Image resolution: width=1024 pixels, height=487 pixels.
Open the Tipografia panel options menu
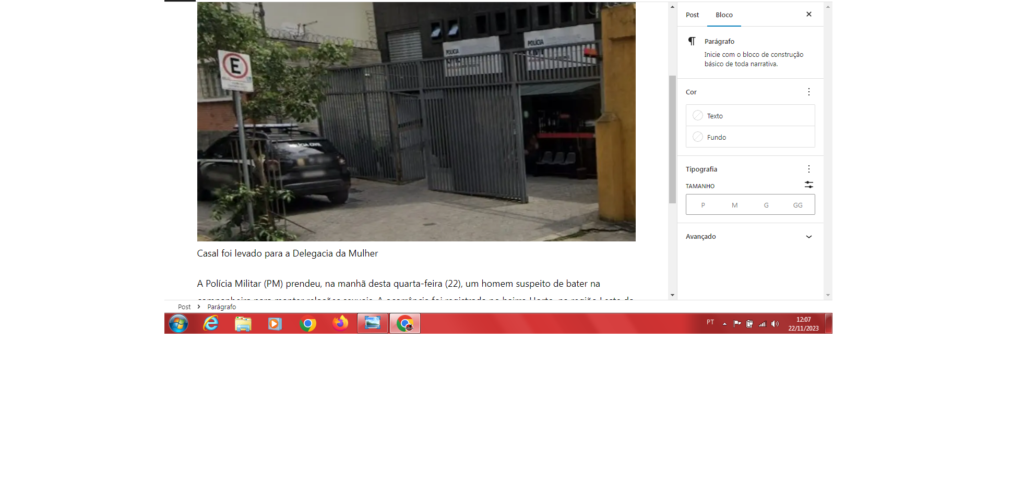808,169
